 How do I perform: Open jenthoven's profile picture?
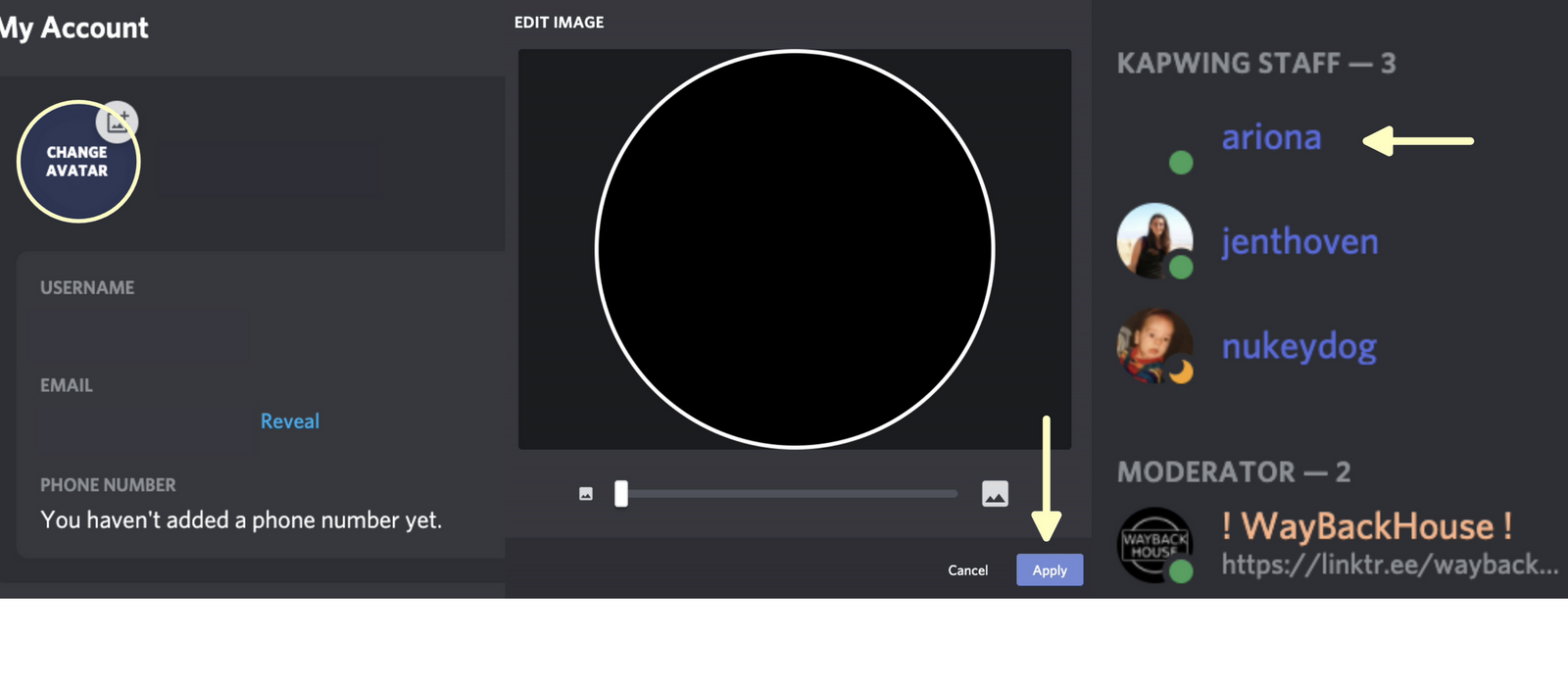point(1152,238)
